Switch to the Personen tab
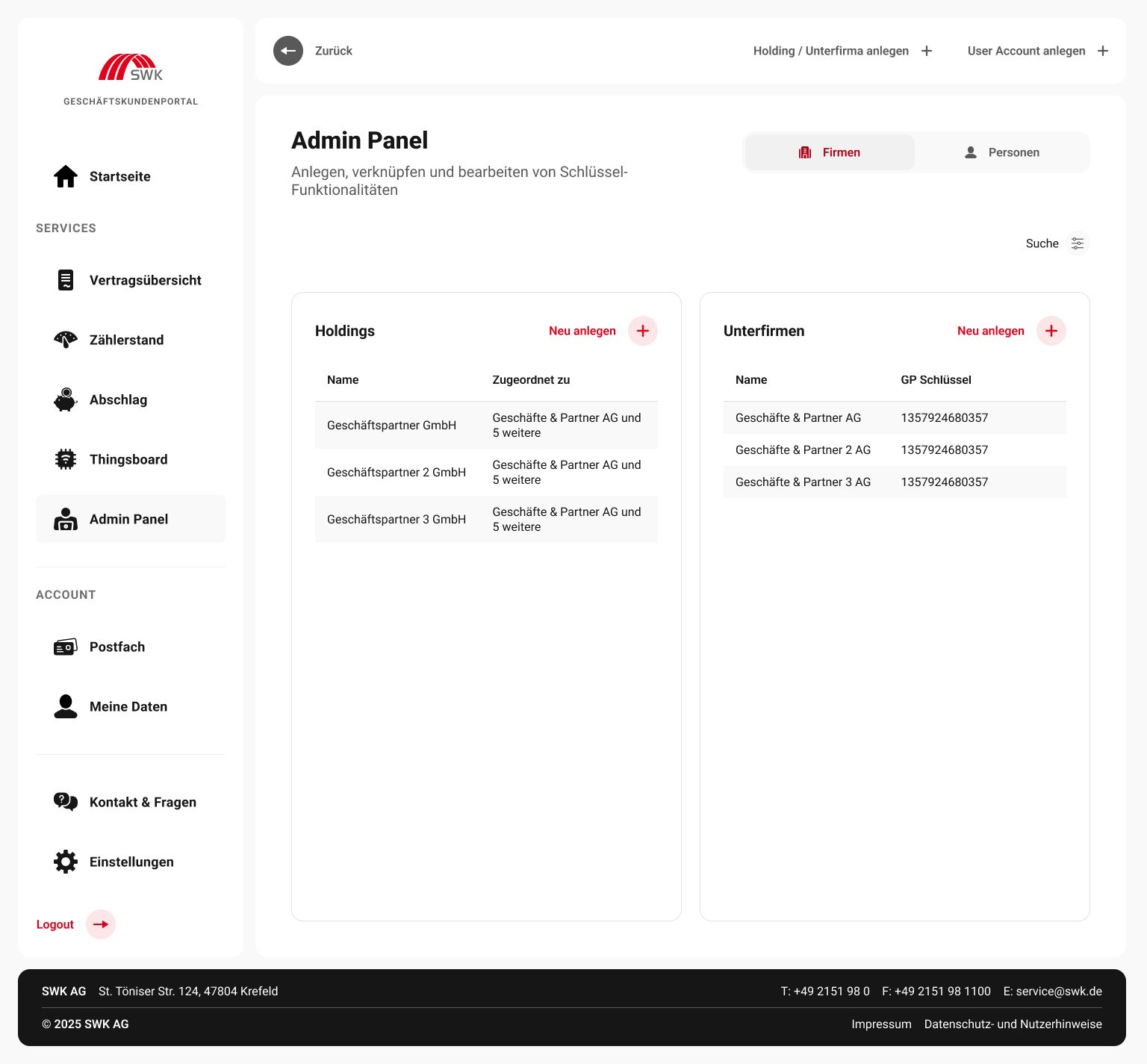The width and height of the screenshot is (1147, 1064). tap(1002, 152)
